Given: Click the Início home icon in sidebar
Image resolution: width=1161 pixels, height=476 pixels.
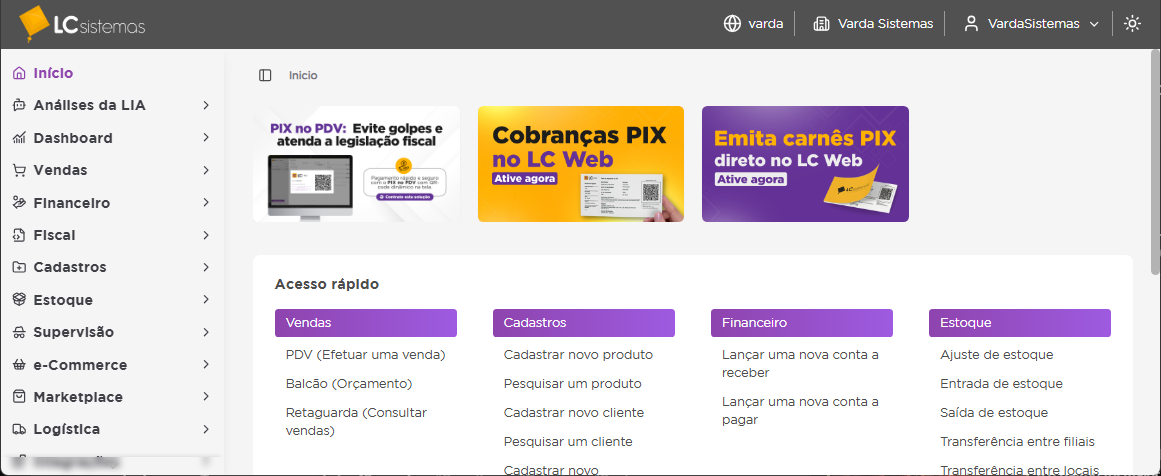Looking at the screenshot, I should tap(19, 73).
